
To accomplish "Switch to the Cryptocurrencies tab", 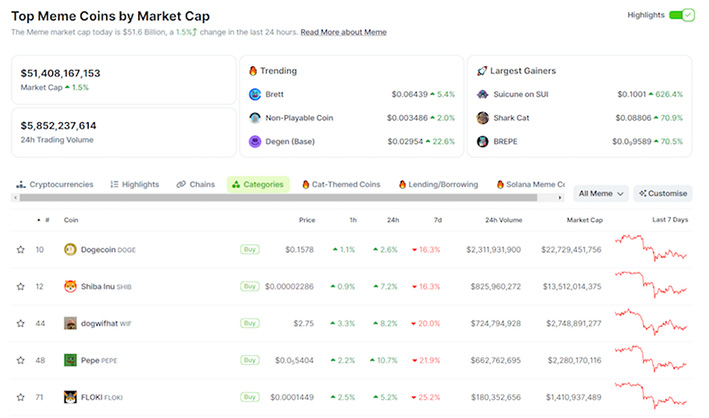I will coord(55,185).
